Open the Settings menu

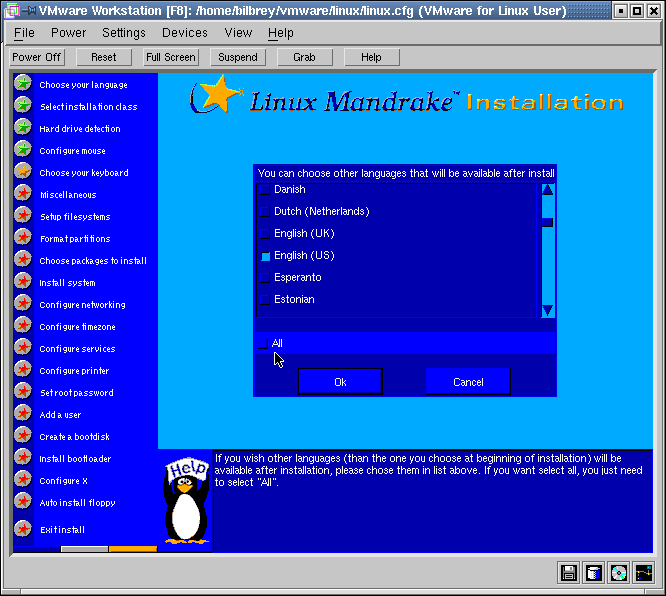(124, 33)
